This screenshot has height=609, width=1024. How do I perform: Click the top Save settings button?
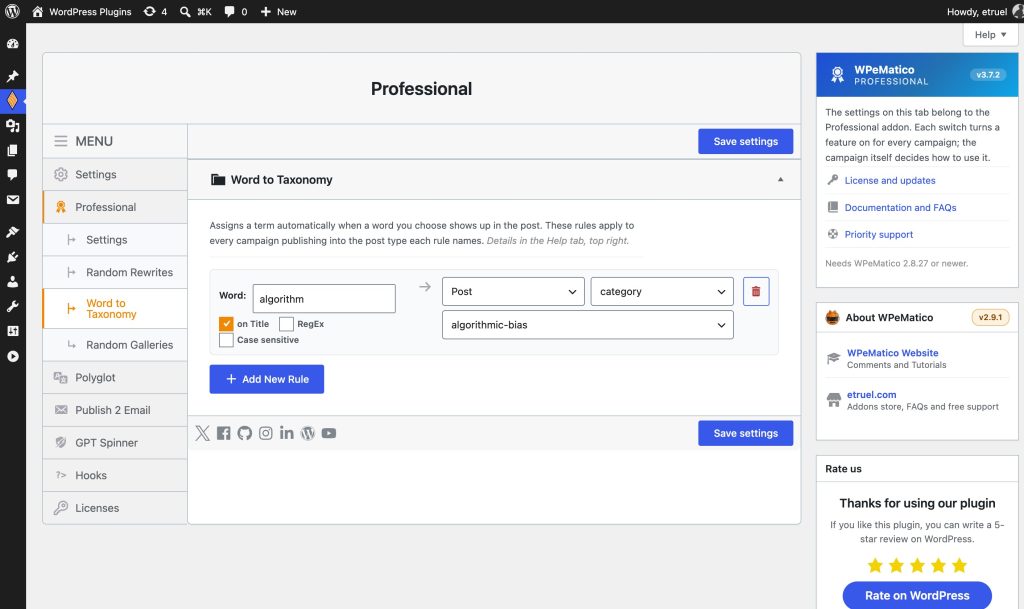[745, 141]
